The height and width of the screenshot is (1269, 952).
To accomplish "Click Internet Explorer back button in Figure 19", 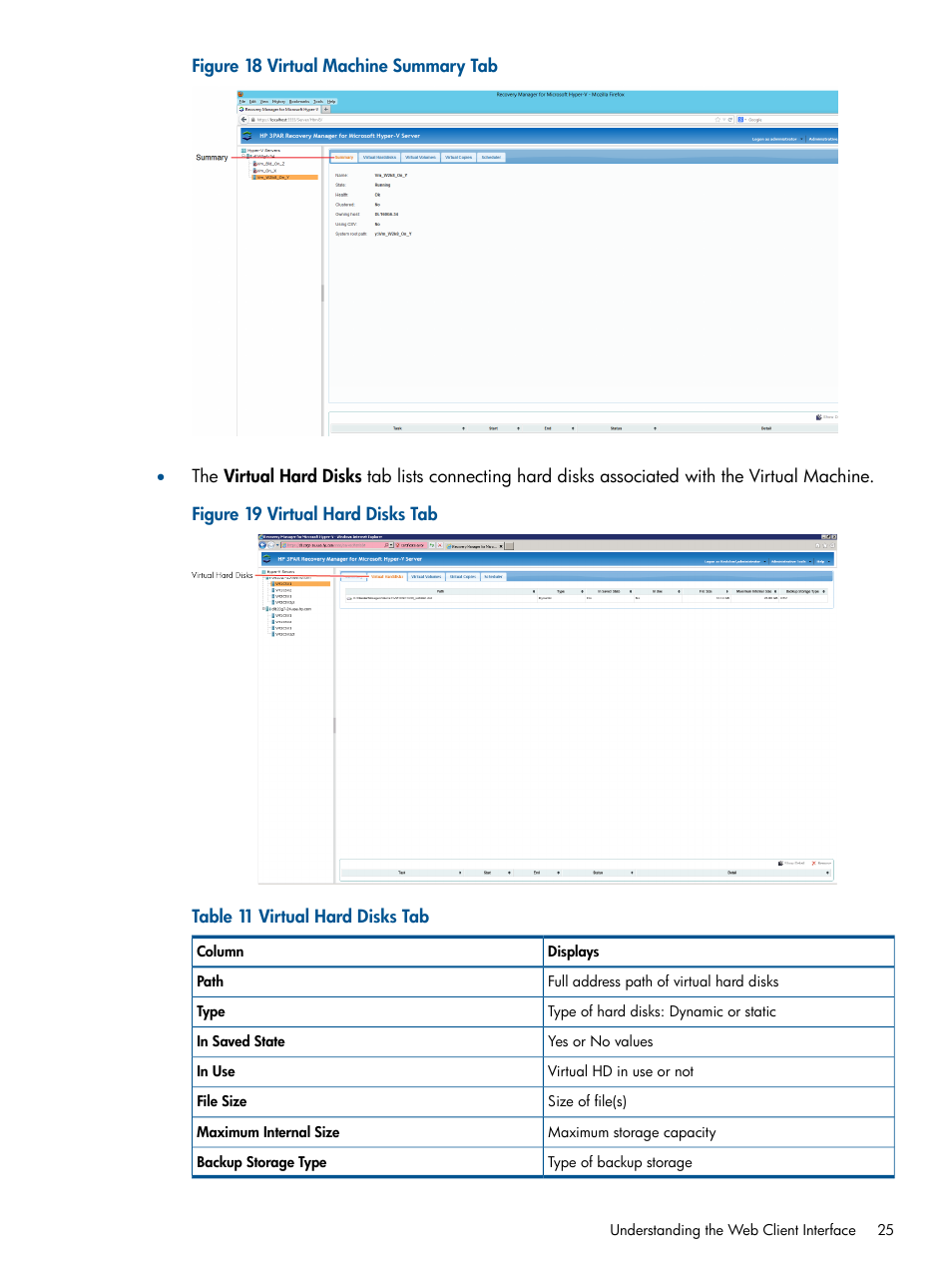I will [262, 545].
